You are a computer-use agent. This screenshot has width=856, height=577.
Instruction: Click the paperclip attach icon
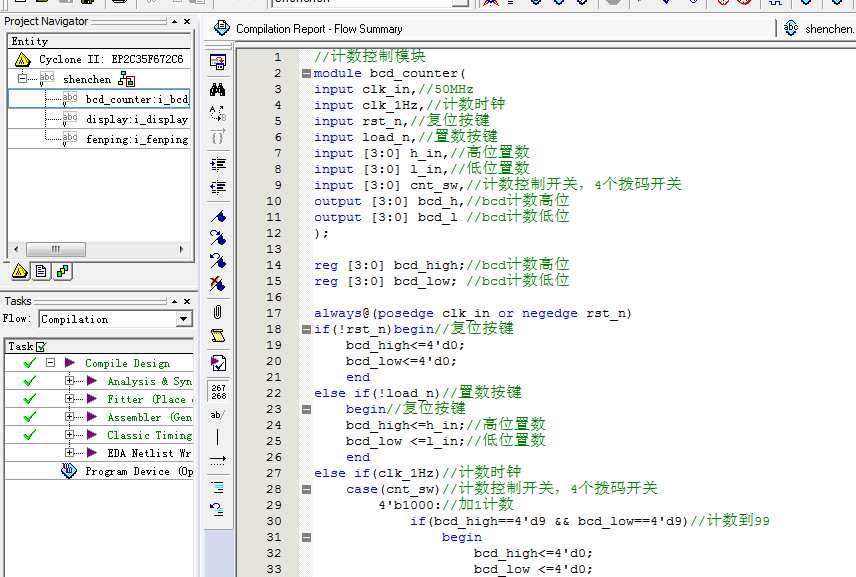[x=217, y=312]
